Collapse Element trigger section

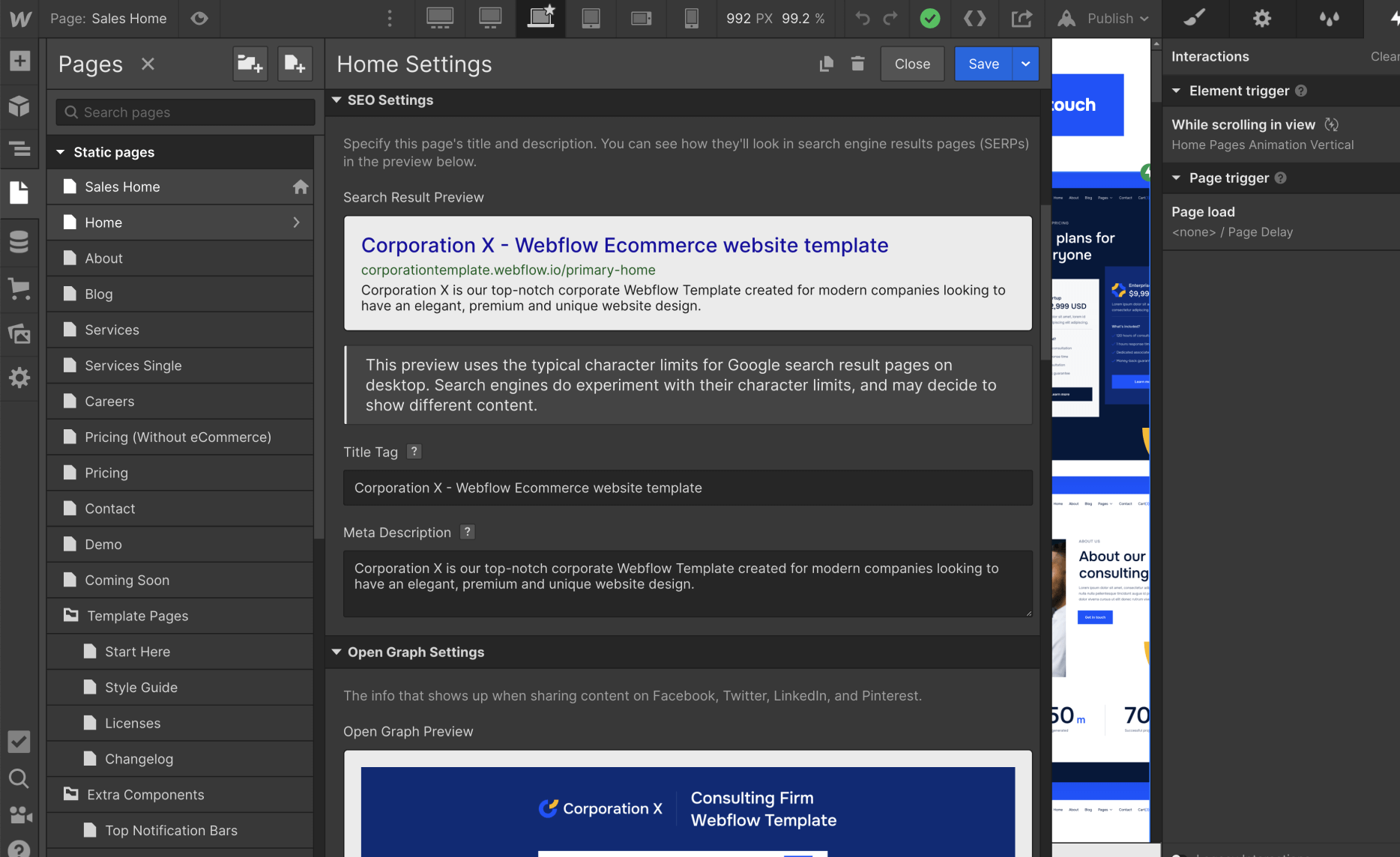click(x=1177, y=91)
